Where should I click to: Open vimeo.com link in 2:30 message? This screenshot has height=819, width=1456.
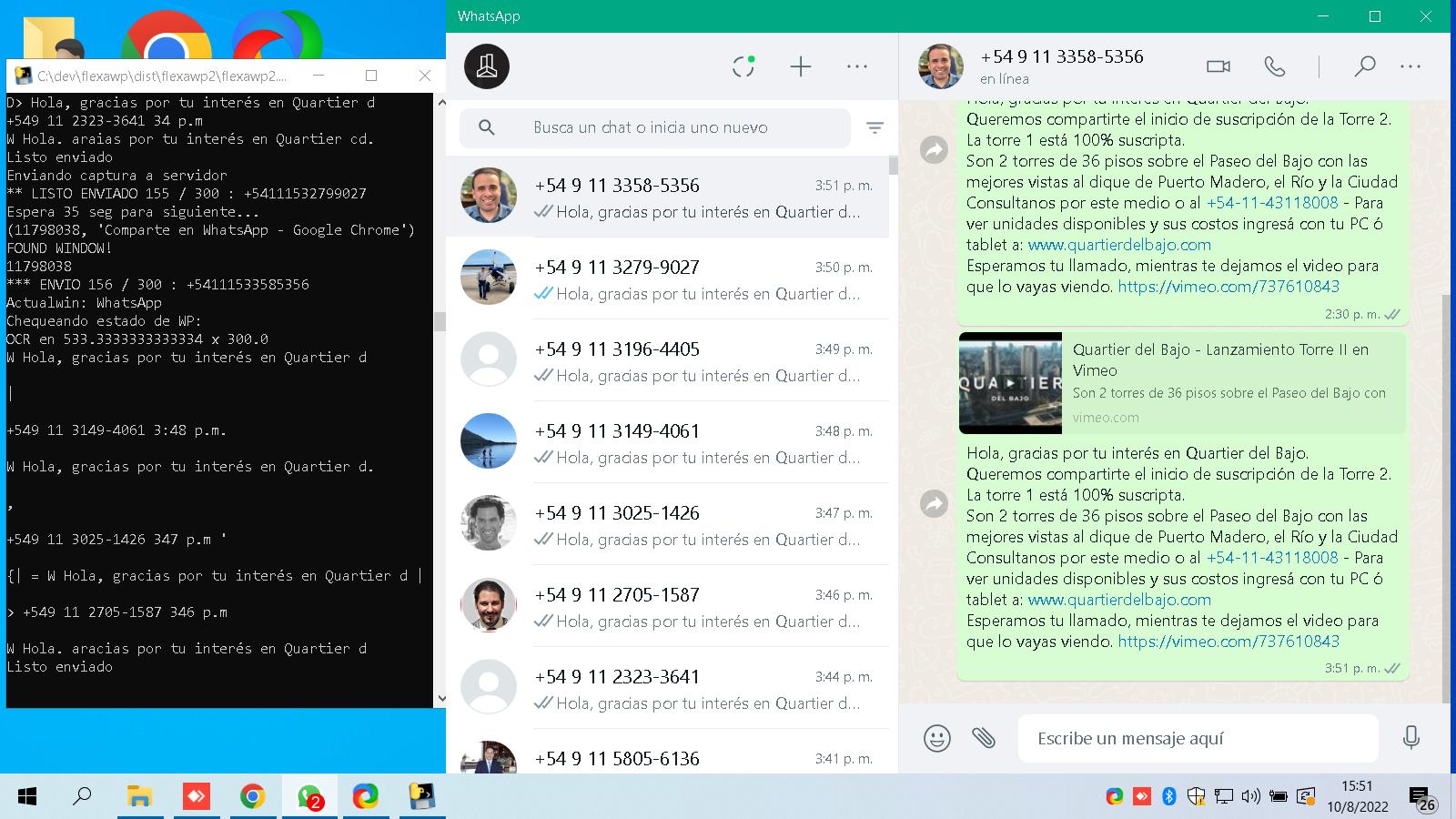coord(1228,287)
